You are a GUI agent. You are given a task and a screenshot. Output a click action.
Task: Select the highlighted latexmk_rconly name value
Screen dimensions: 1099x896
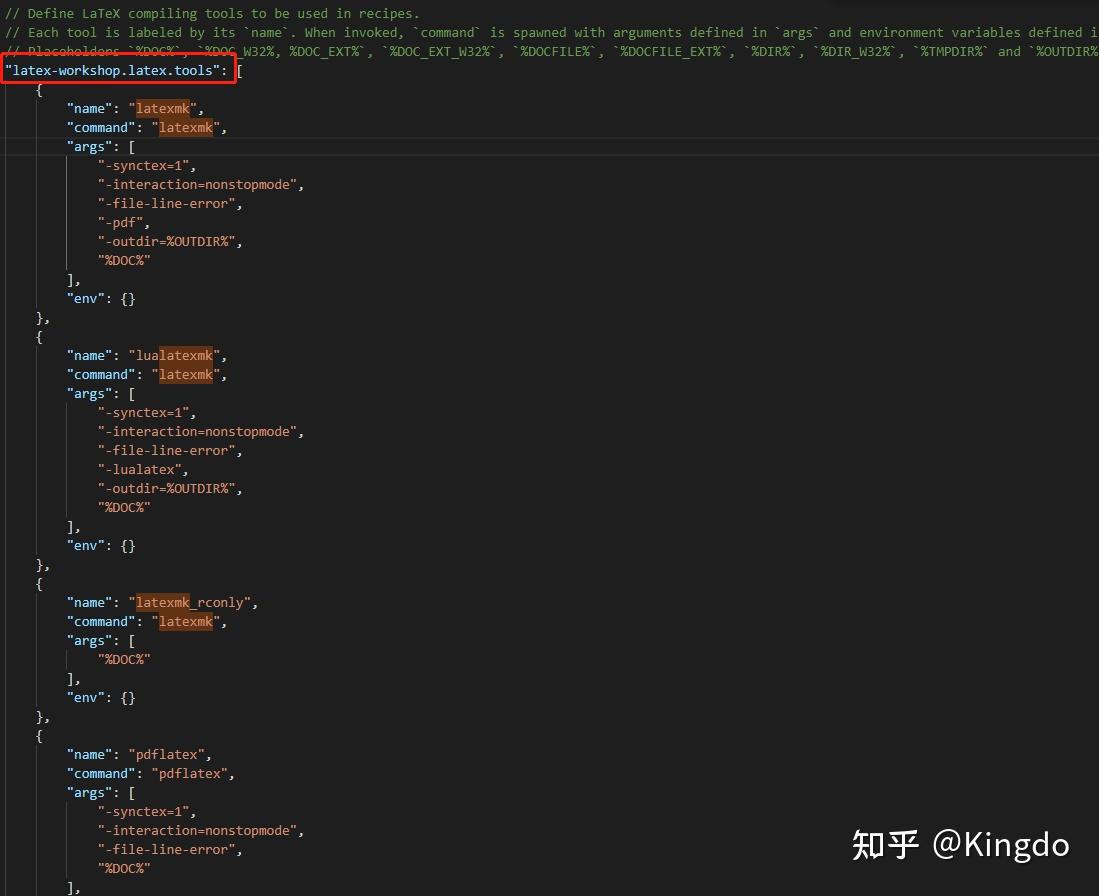coord(190,602)
